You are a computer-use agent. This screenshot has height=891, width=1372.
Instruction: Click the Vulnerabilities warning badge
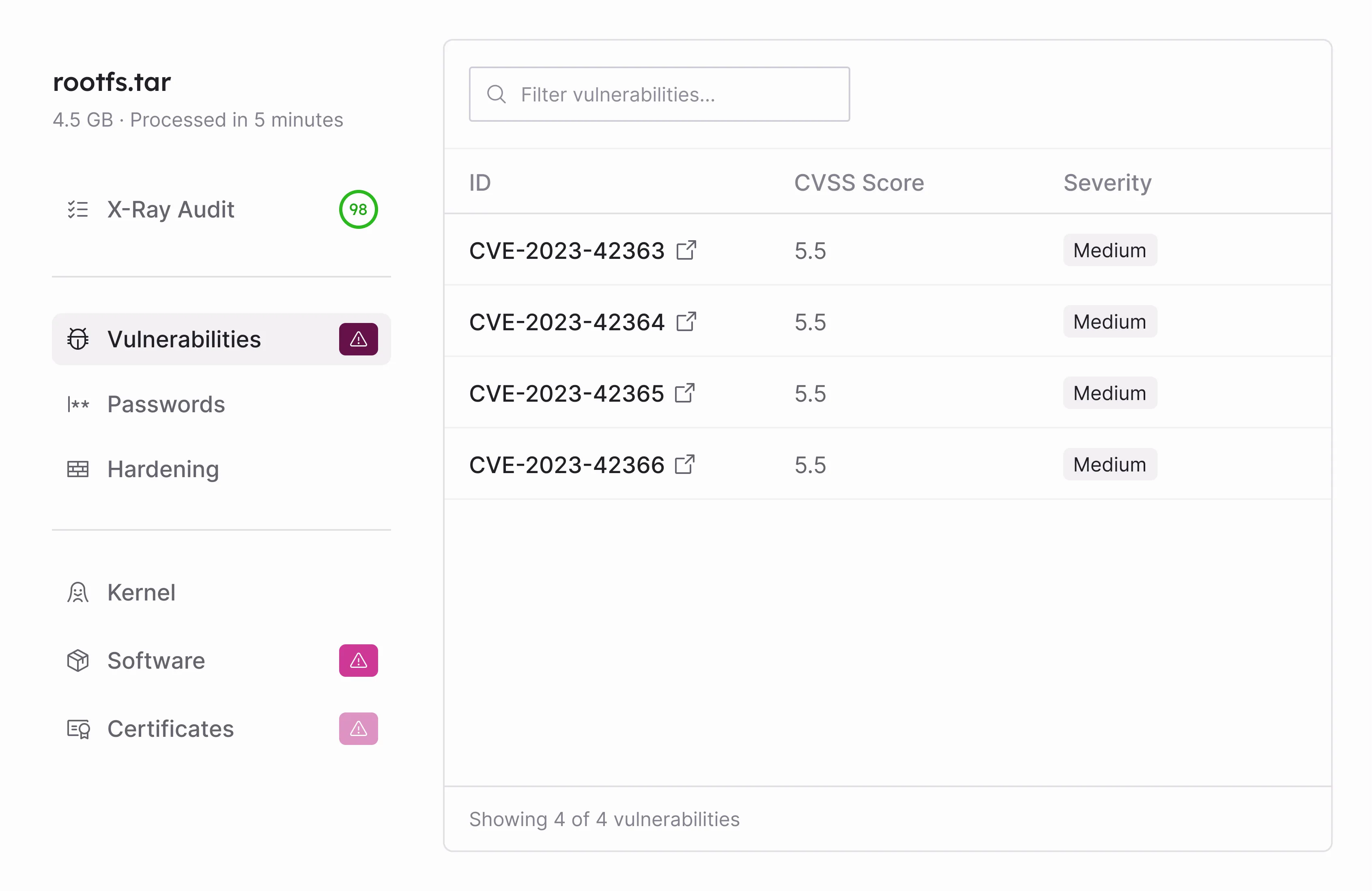(358, 339)
